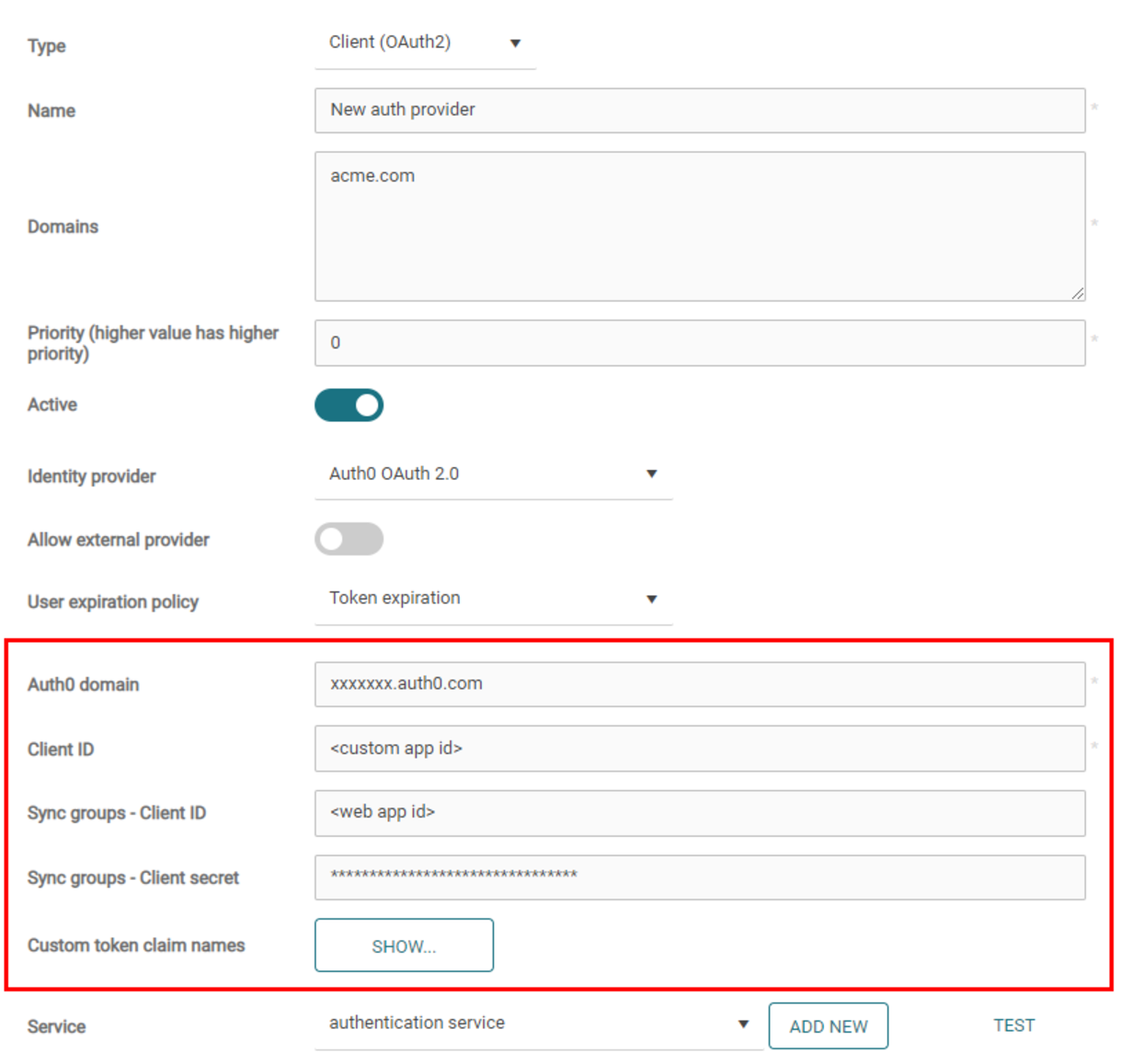Screen dimensions: 1121x1064
Task: Expand the User expiration policy dropdown
Action: pos(494,600)
